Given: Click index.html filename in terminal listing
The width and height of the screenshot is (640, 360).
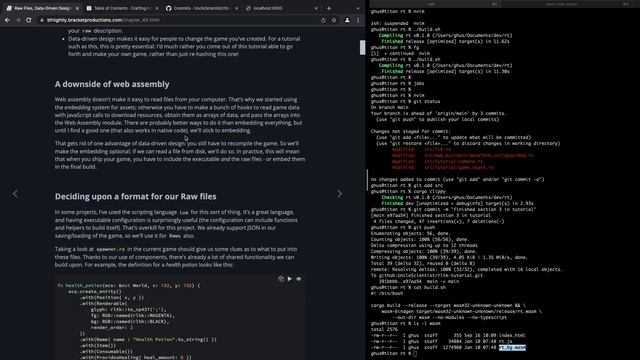Looking at the screenshot, I should [512, 336].
